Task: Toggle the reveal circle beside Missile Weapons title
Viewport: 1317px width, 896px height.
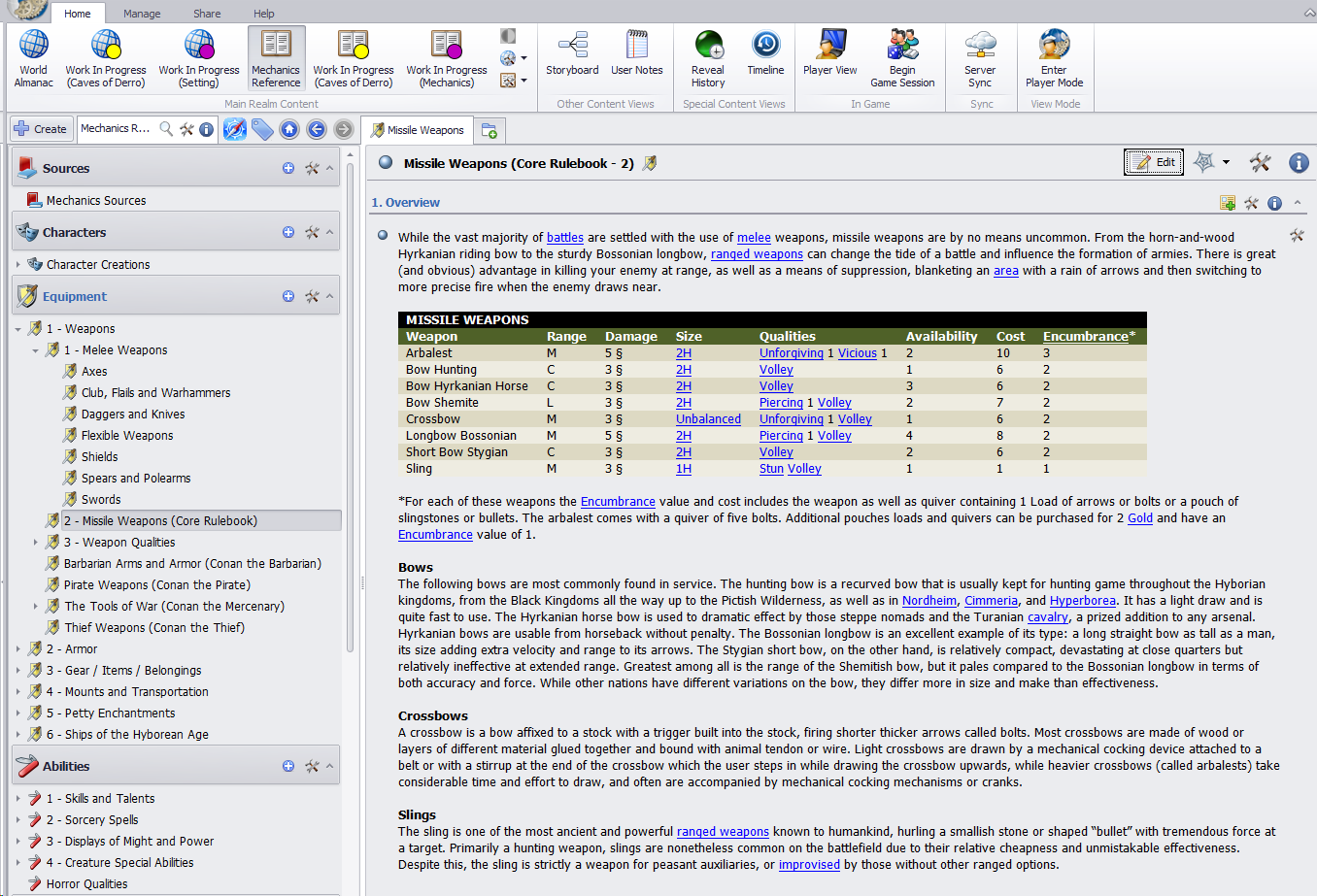Action: (x=386, y=163)
